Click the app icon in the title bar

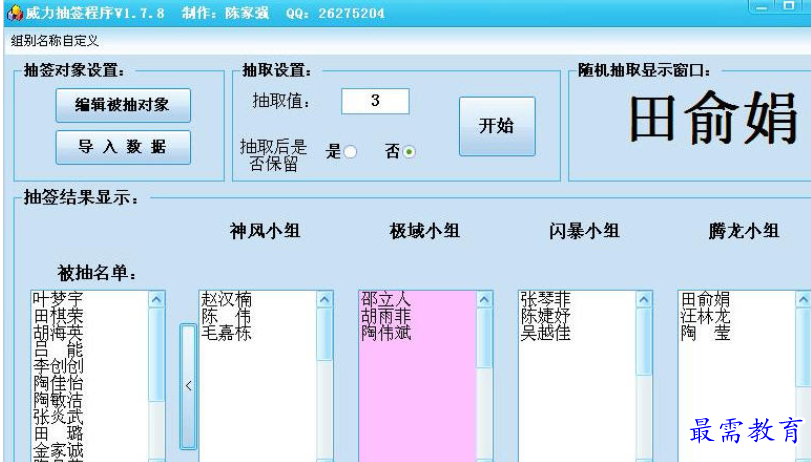15,12
